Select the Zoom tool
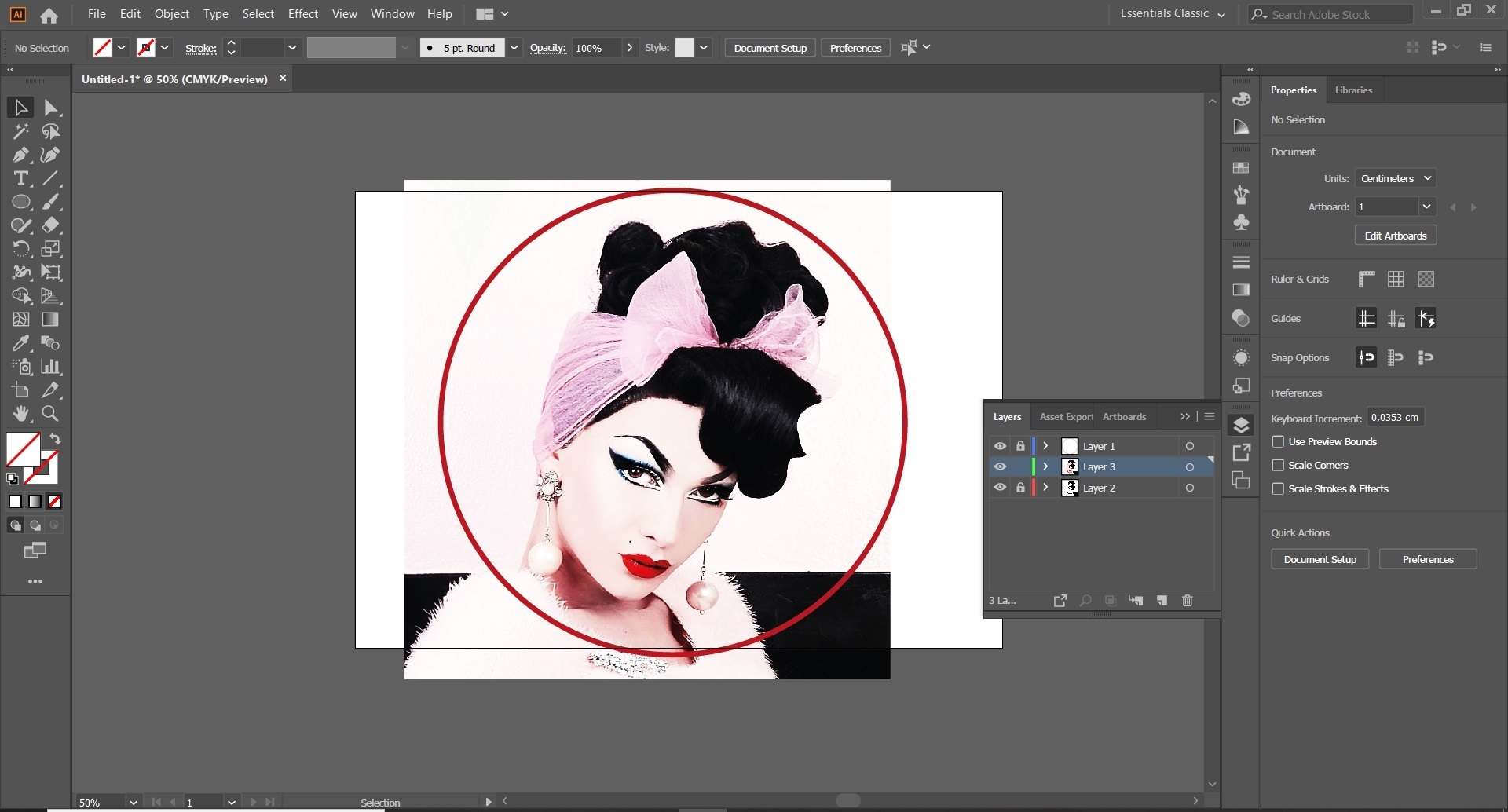Screen dimensions: 1508x812 pos(51,414)
